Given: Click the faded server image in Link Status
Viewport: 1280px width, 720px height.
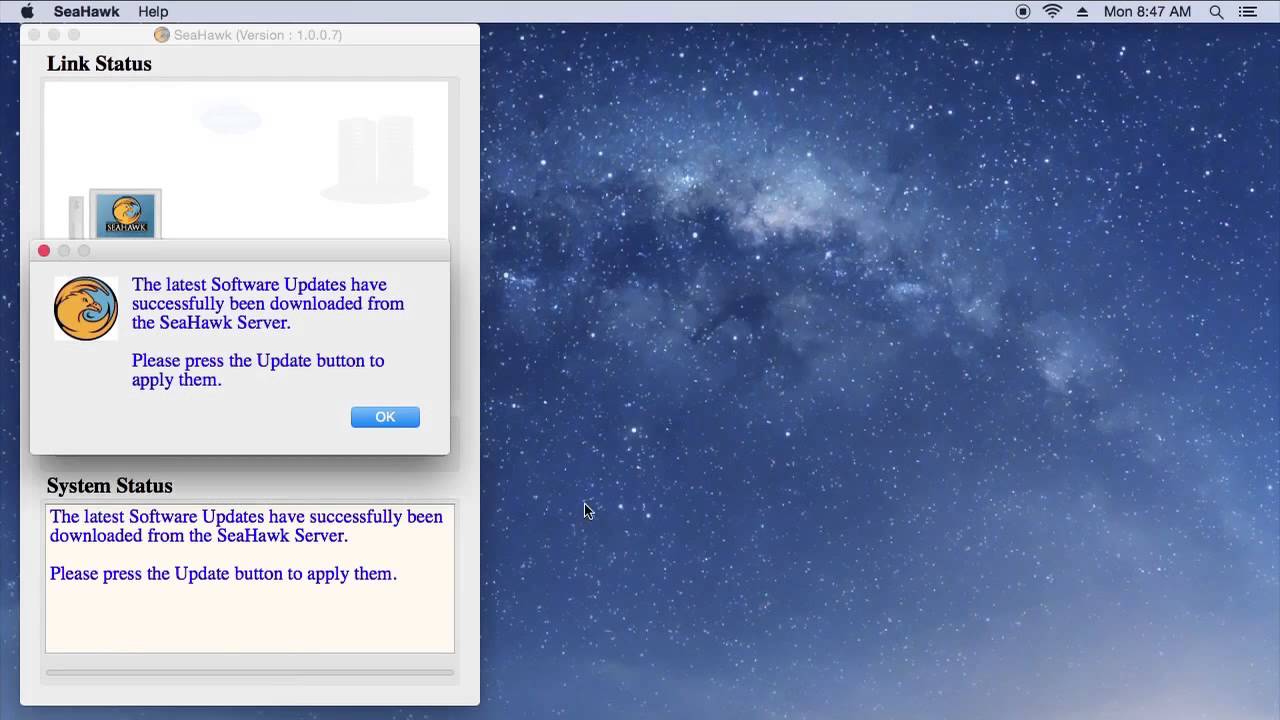Looking at the screenshot, I should click(x=375, y=158).
